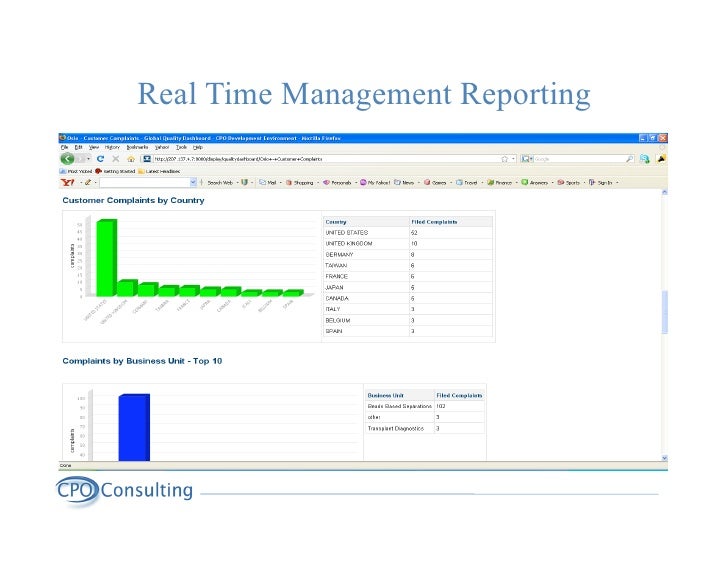Open the Help menu

tap(198, 147)
